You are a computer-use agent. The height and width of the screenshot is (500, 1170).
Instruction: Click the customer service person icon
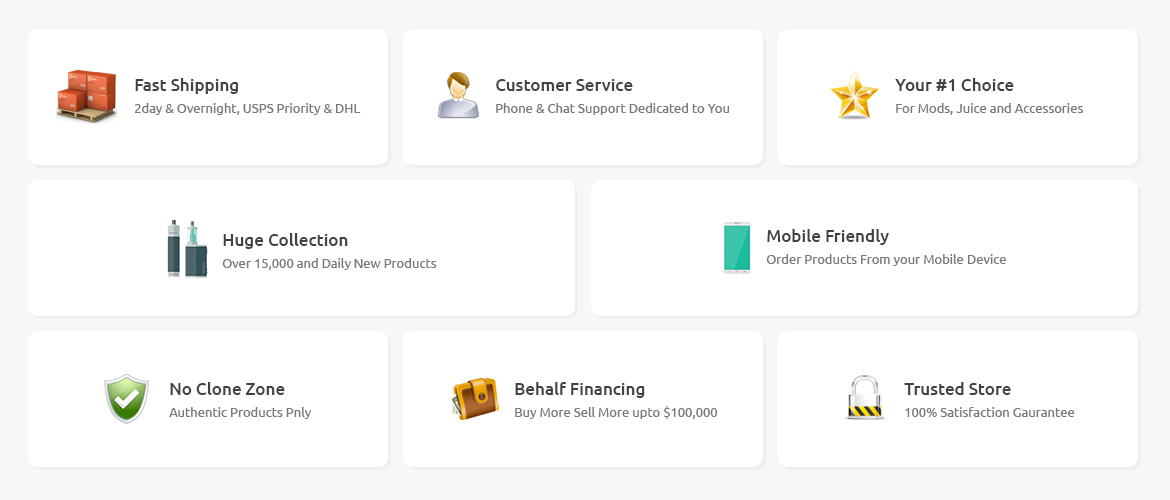458,96
